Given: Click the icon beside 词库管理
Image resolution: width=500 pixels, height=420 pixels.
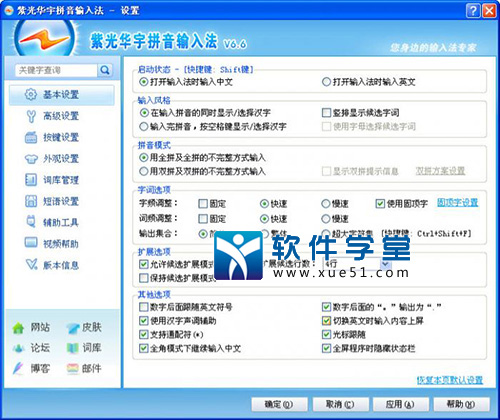Looking at the screenshot, I should [31, 180].
